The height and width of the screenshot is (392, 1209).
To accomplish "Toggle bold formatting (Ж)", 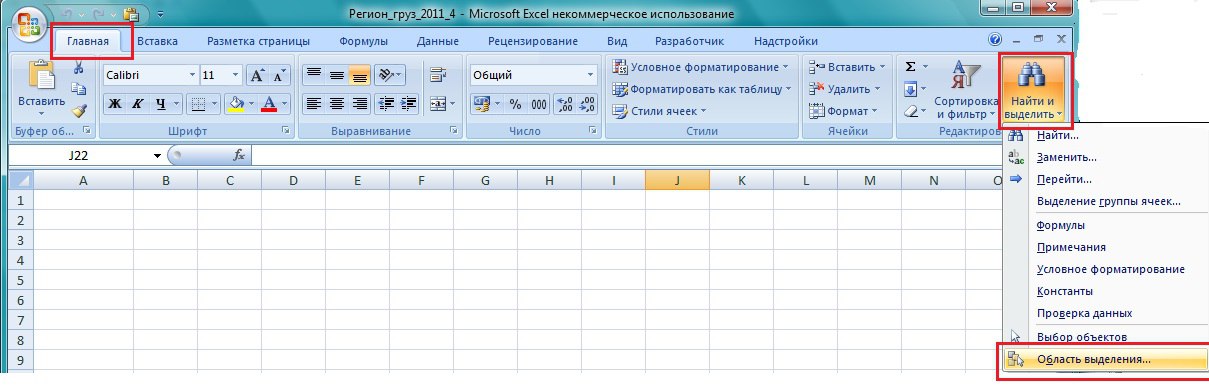I will pos(114,103).
